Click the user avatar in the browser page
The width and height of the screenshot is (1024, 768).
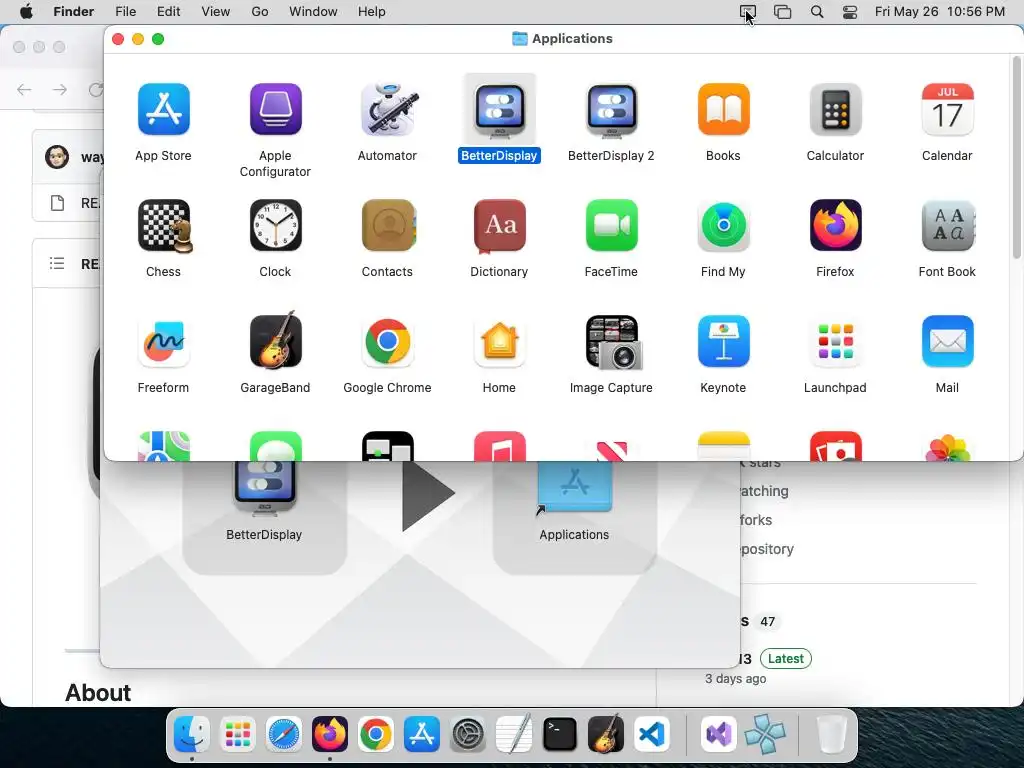tap(57, 157)
